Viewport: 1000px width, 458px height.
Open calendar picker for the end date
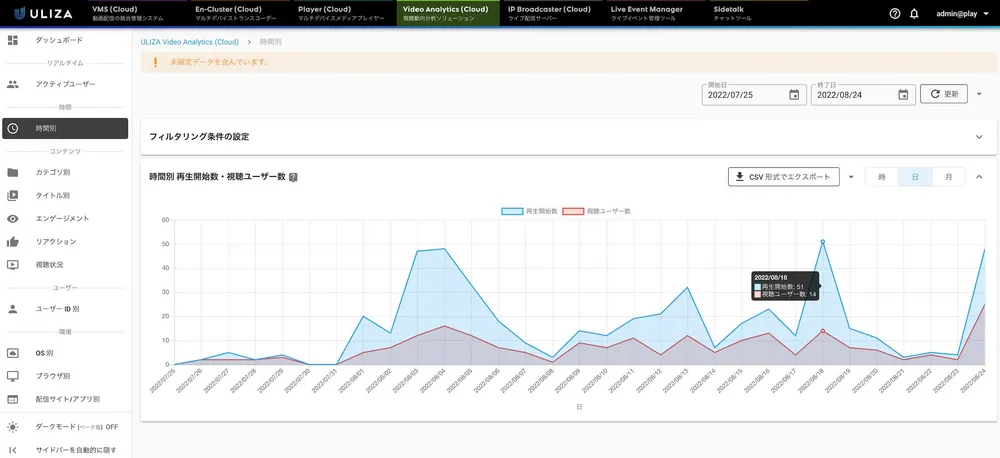pos(903,95)
